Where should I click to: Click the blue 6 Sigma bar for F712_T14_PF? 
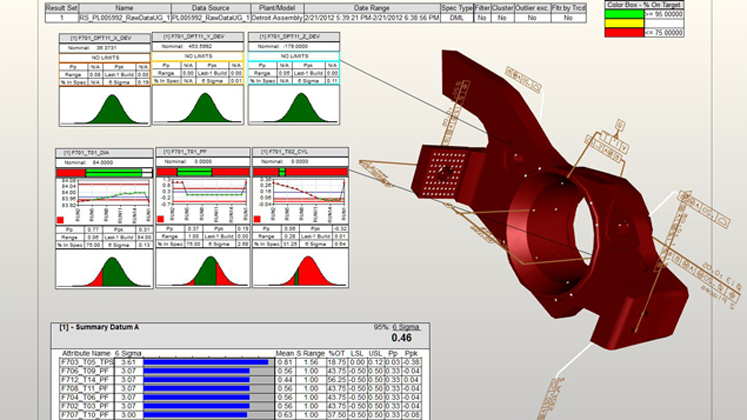click(196, 380)
